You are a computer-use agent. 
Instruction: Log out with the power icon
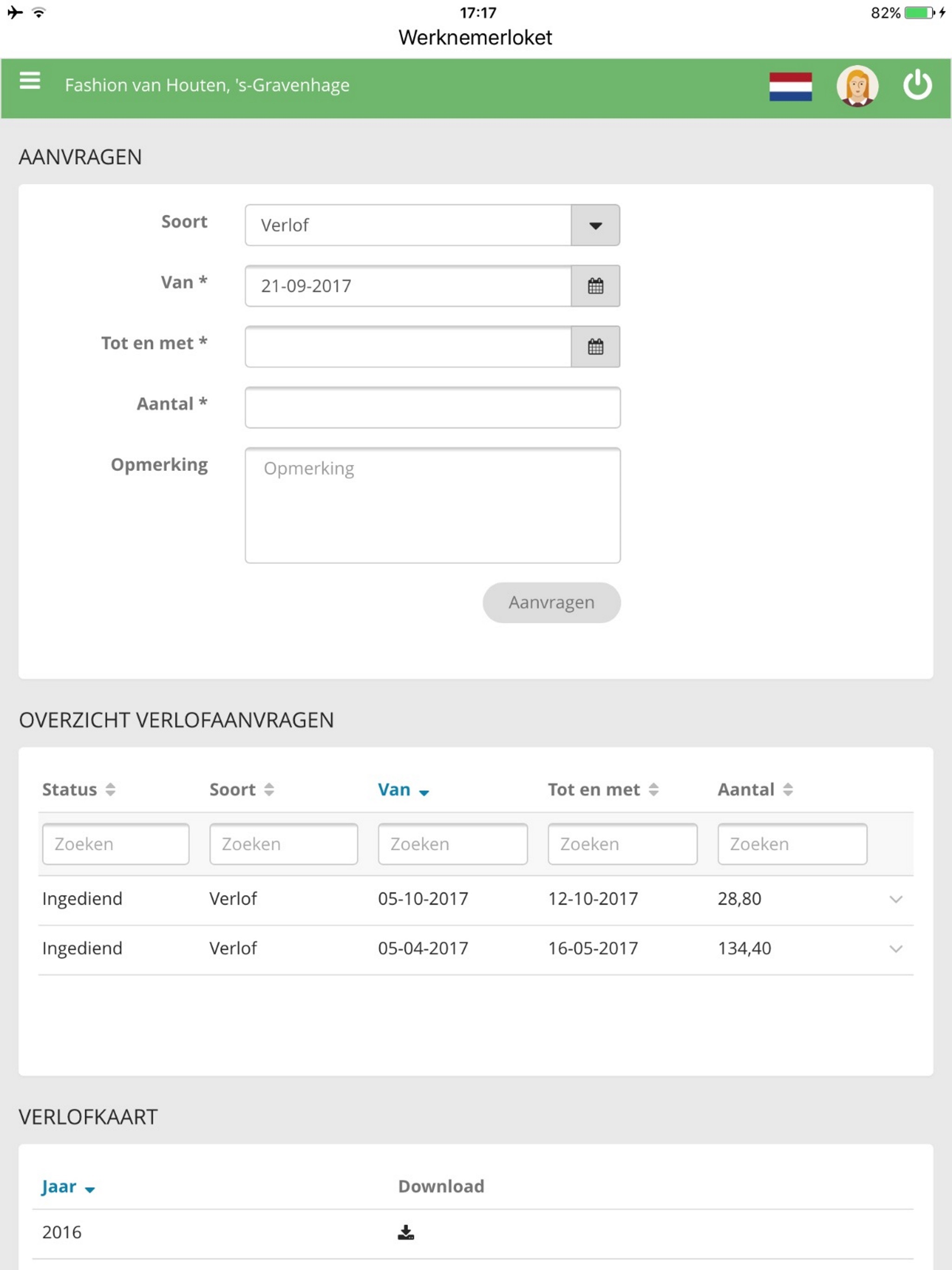pos(917,85)
